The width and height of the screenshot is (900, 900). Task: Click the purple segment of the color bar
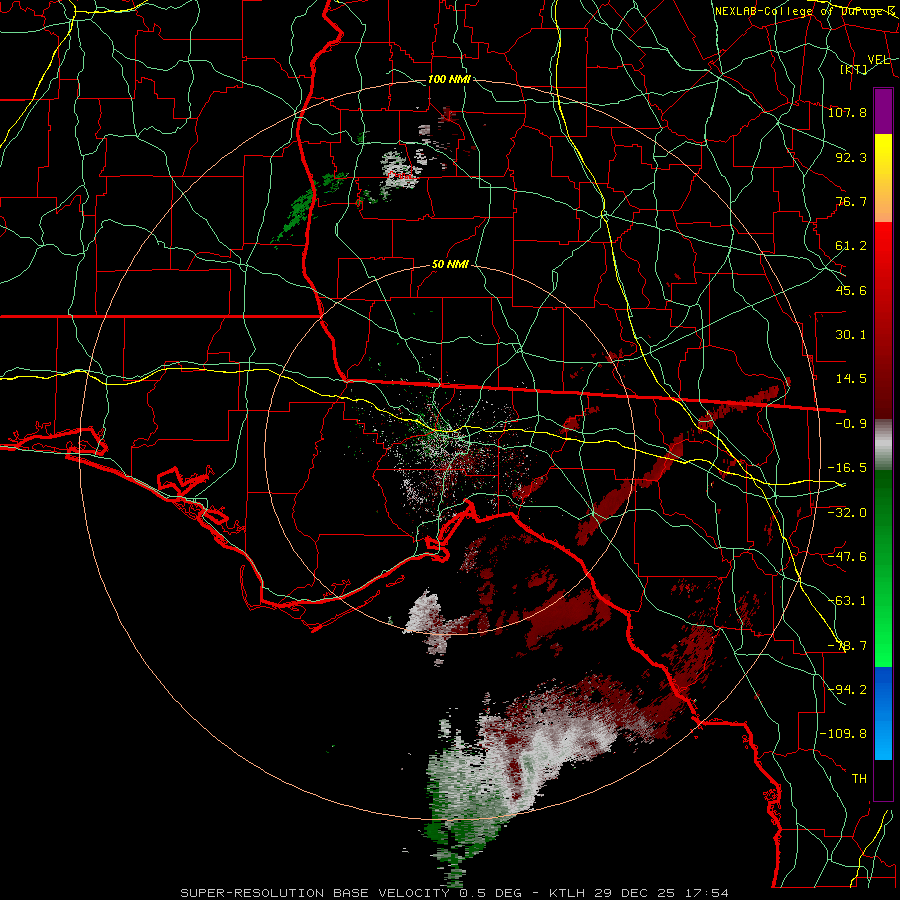[883, 111]
